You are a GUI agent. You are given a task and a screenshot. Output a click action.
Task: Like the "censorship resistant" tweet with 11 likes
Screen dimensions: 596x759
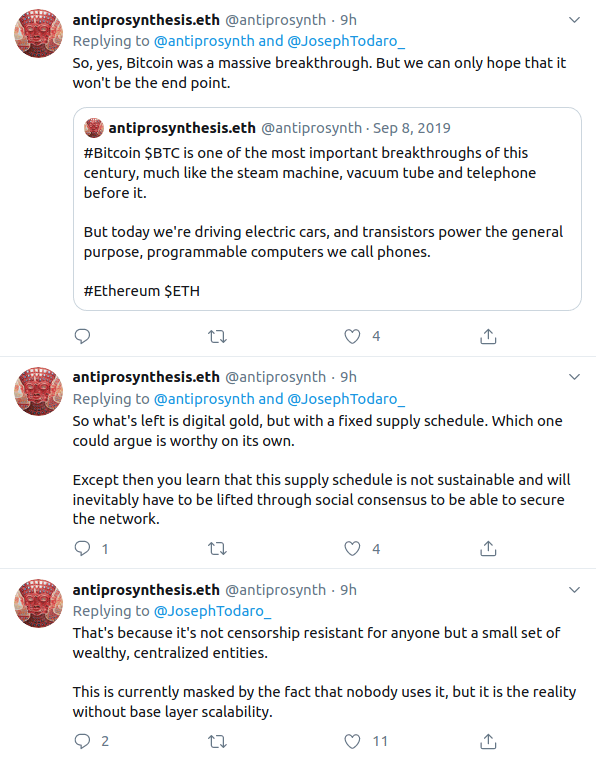pyautogui.click(x=352, y=741)
